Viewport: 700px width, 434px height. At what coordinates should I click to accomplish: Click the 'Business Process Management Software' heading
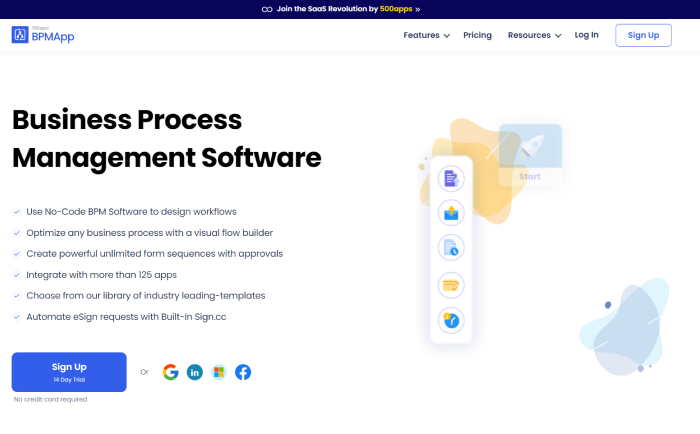[167, 138]
